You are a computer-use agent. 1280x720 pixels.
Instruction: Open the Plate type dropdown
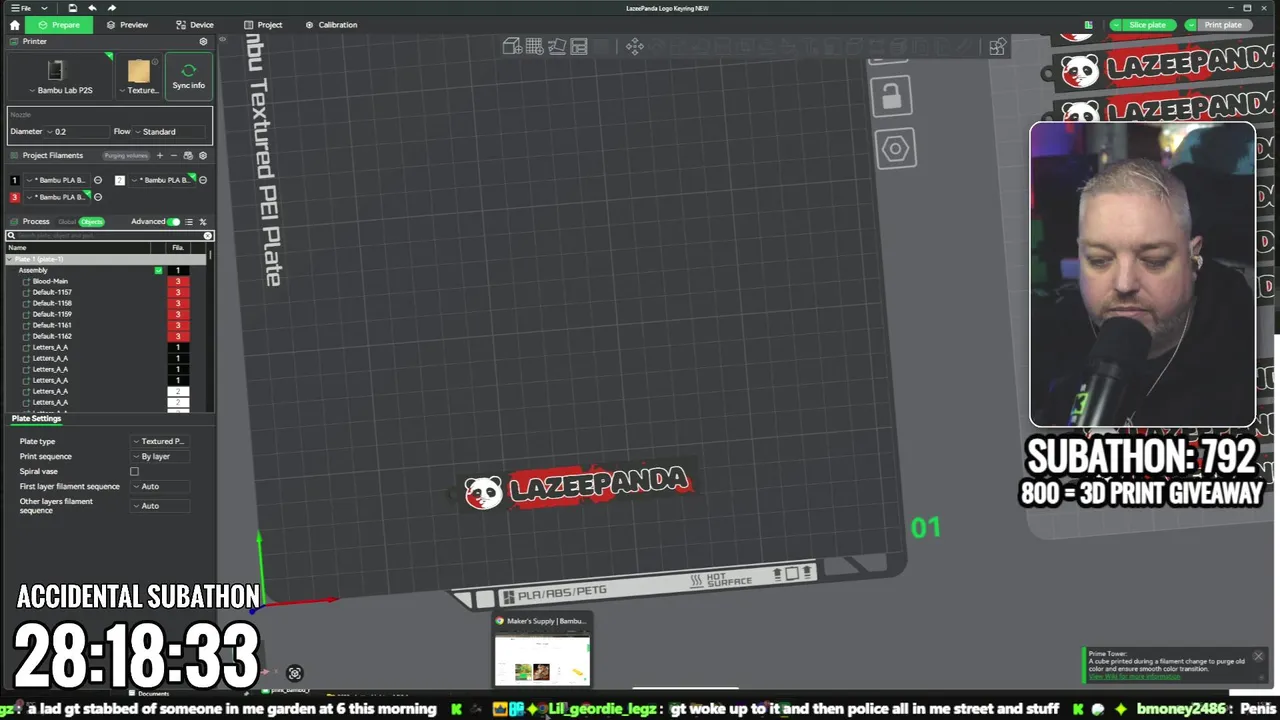[x=160, y=441]
